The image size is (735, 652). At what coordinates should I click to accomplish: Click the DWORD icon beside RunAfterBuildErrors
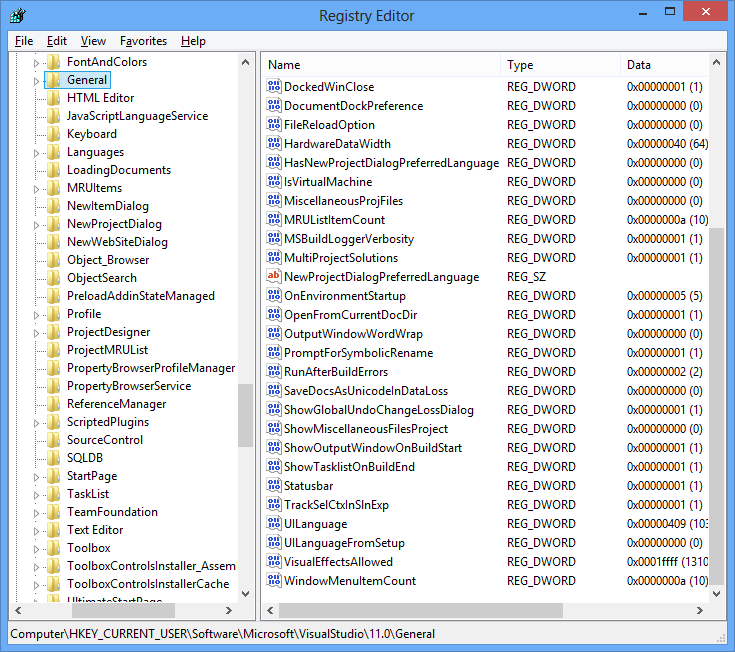274,371
